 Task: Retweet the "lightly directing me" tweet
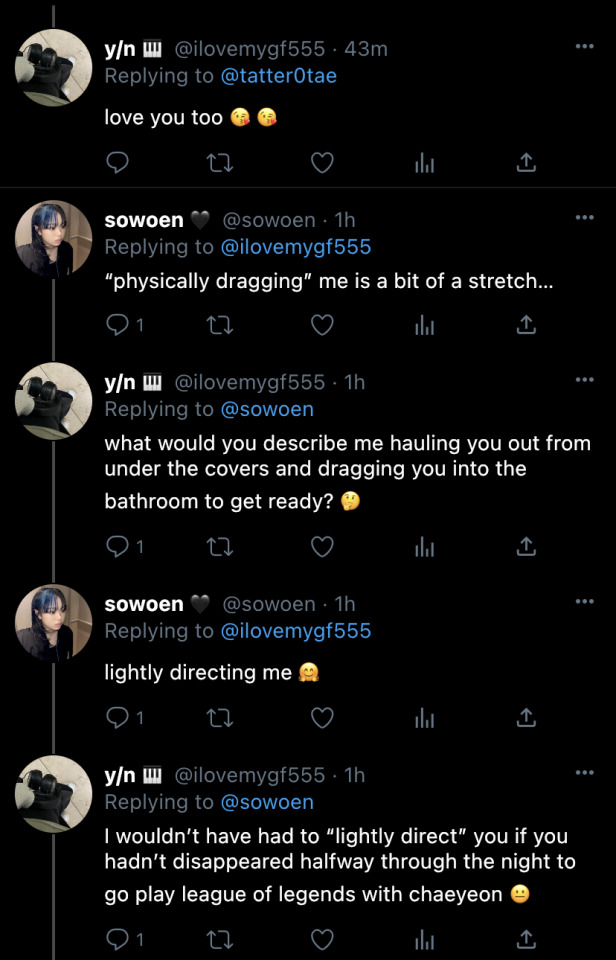219,717
